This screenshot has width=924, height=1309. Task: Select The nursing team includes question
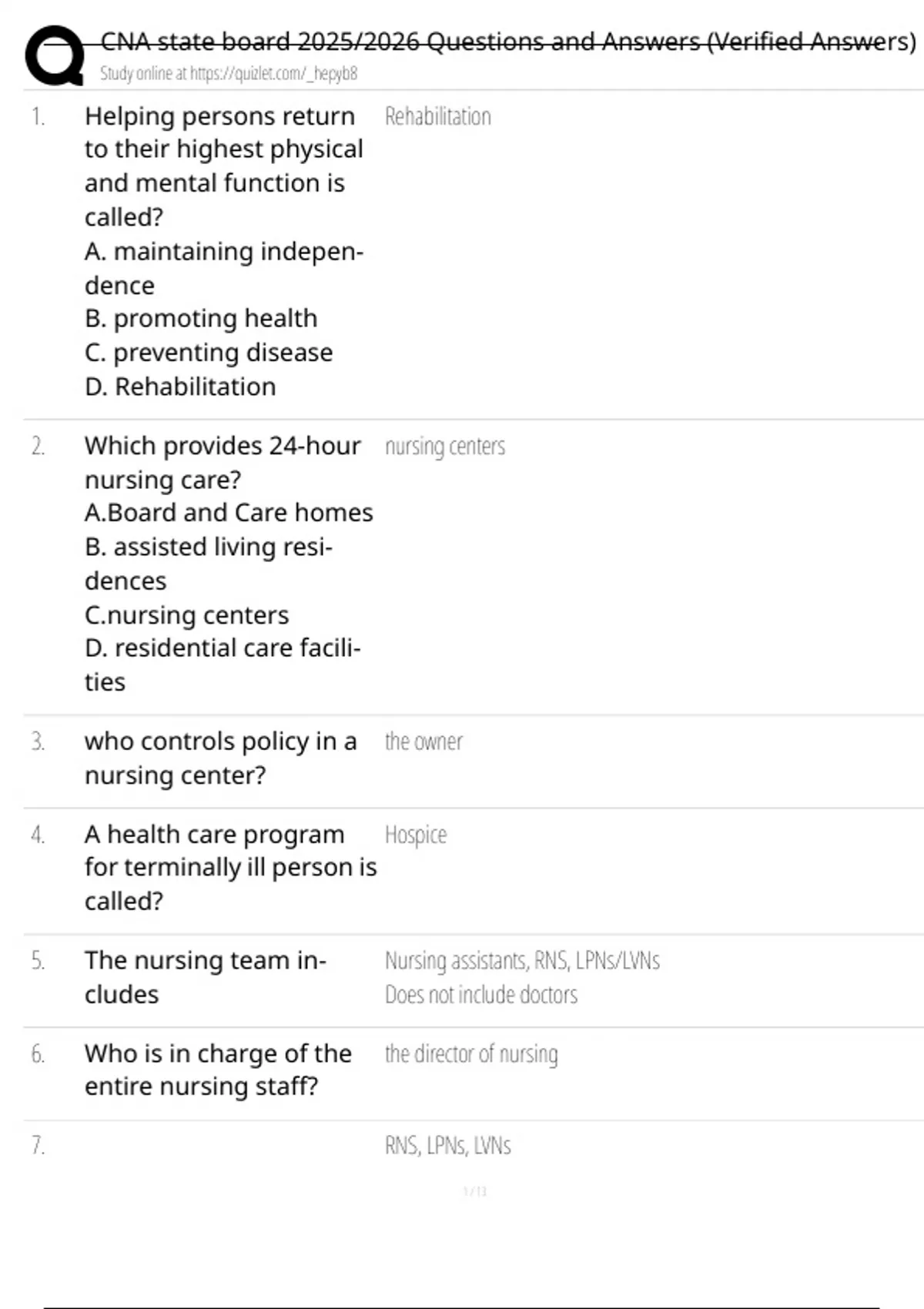click(206, 977)
